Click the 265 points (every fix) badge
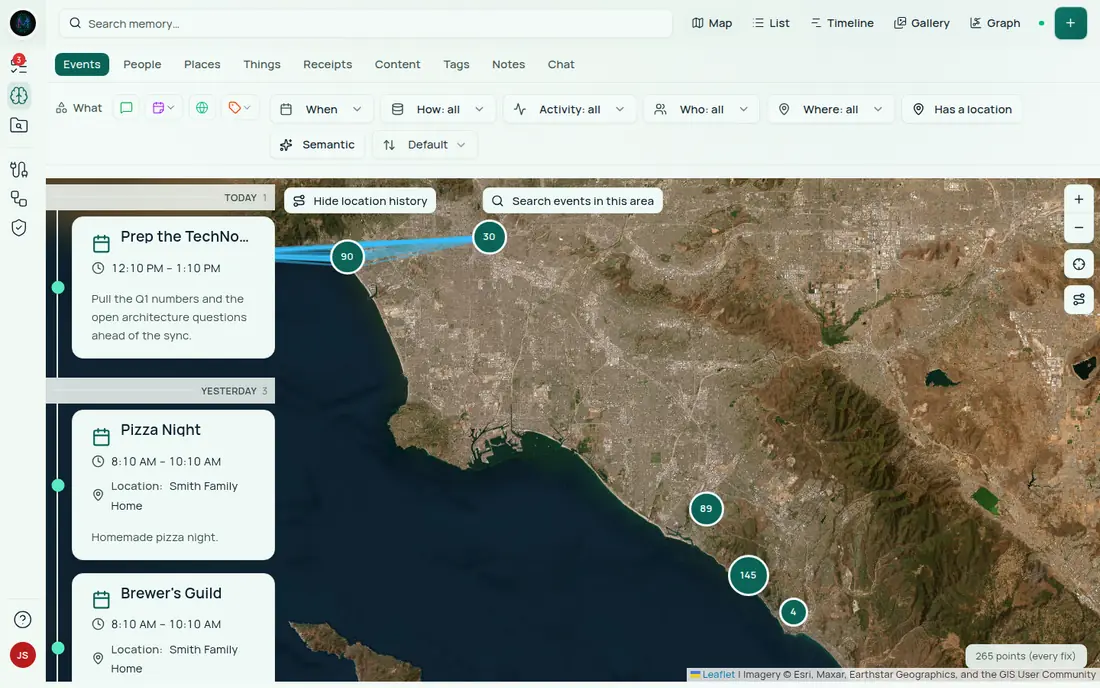 [x=1025, y=656]
